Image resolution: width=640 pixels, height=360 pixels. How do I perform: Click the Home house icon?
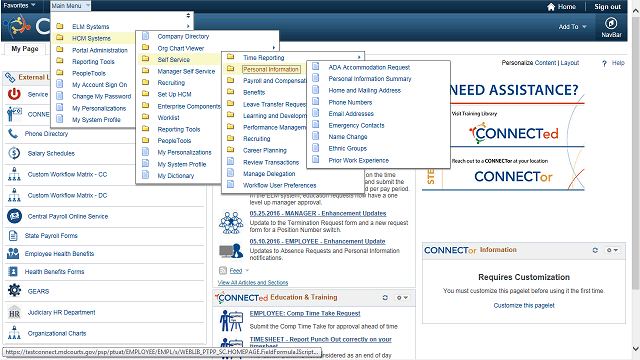(551, 7)
